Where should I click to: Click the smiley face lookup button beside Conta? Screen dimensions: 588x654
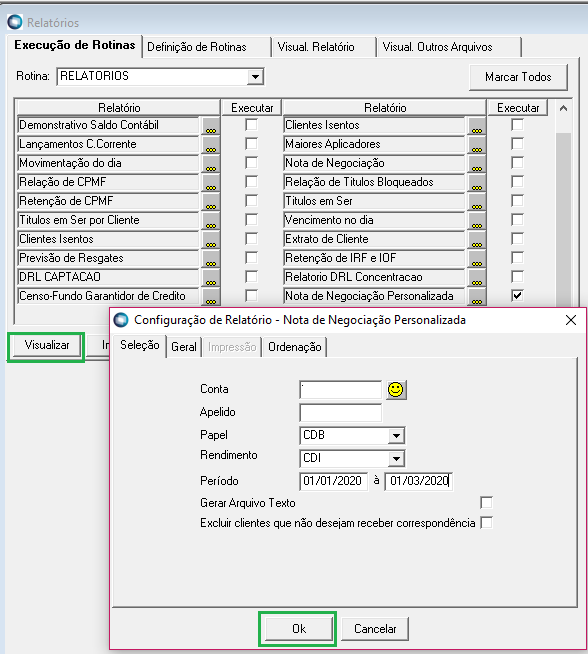[x=396, y=390]
